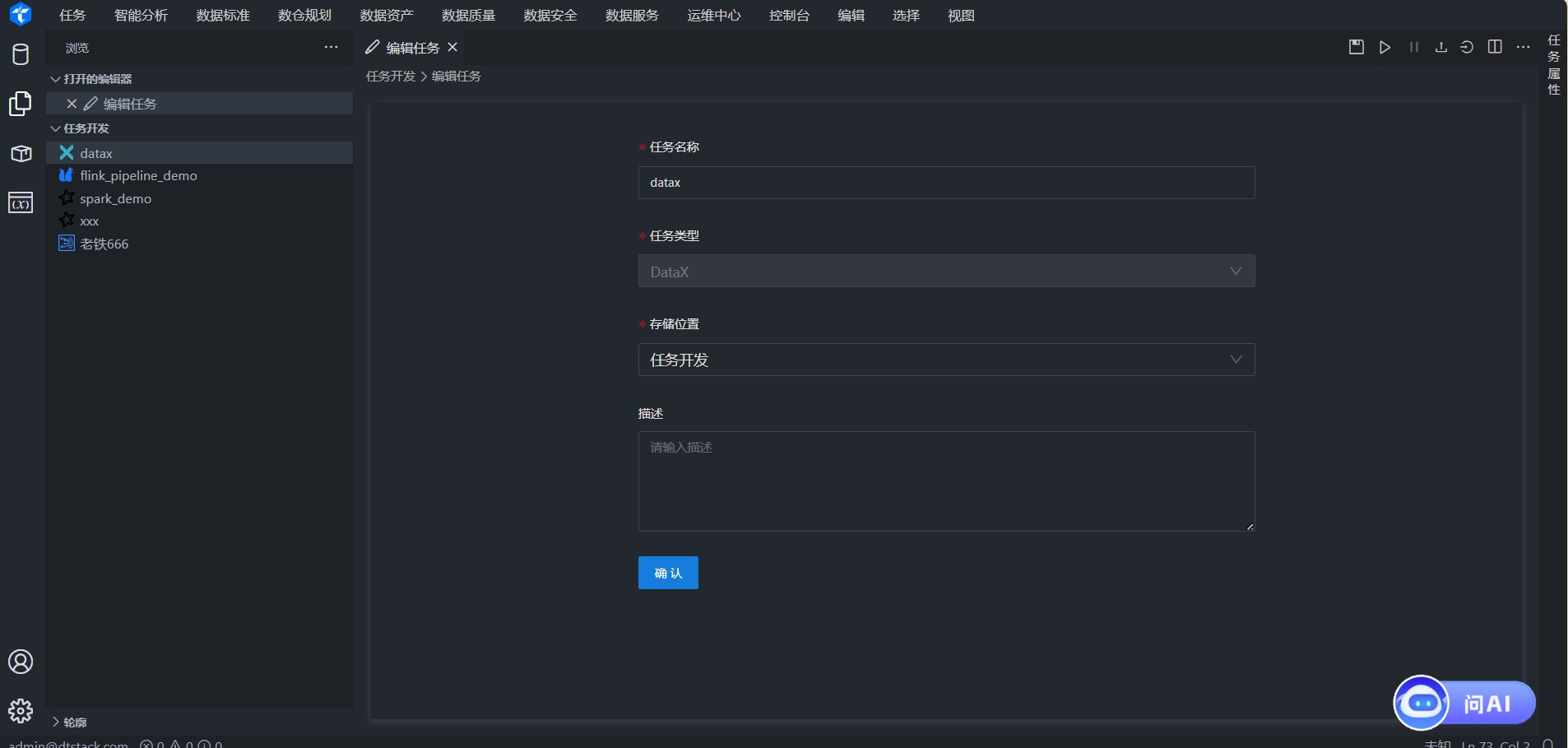
Task: Open the database cylinder icon in the activity bar
Action: coord(21,54)
